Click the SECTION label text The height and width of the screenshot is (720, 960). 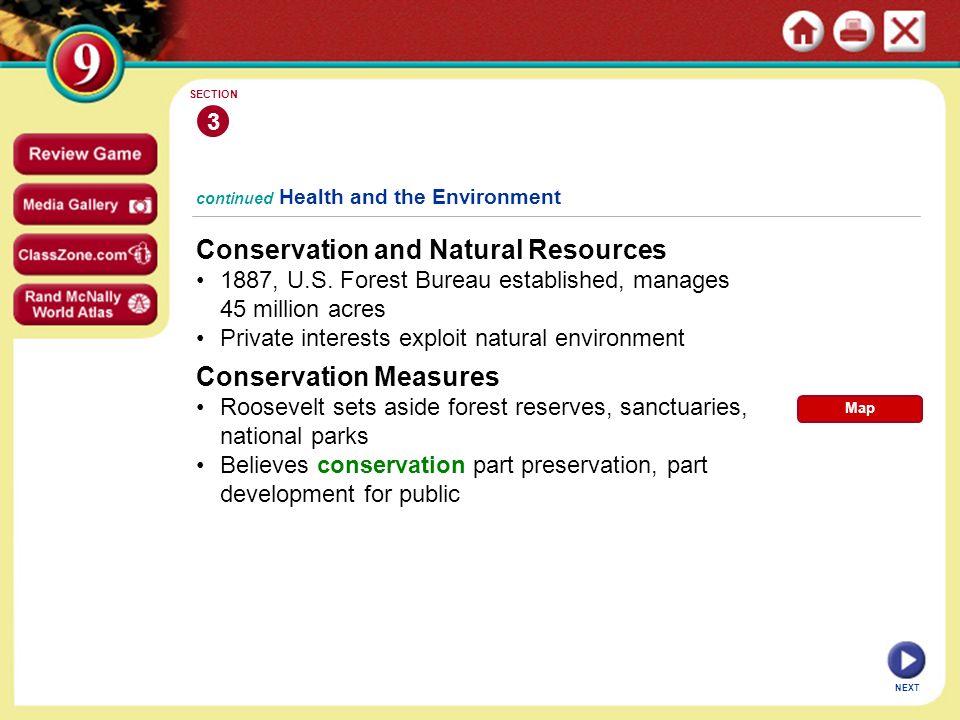pos(214,94)
